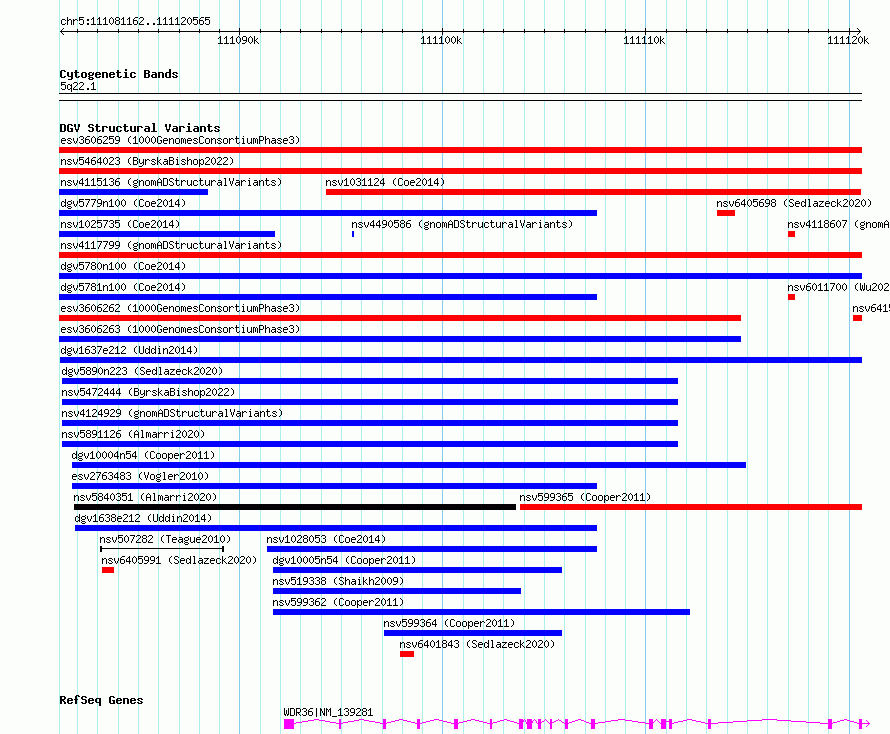Open the esv3606263 variant label

pyautogui.click(x=180, y=329)
